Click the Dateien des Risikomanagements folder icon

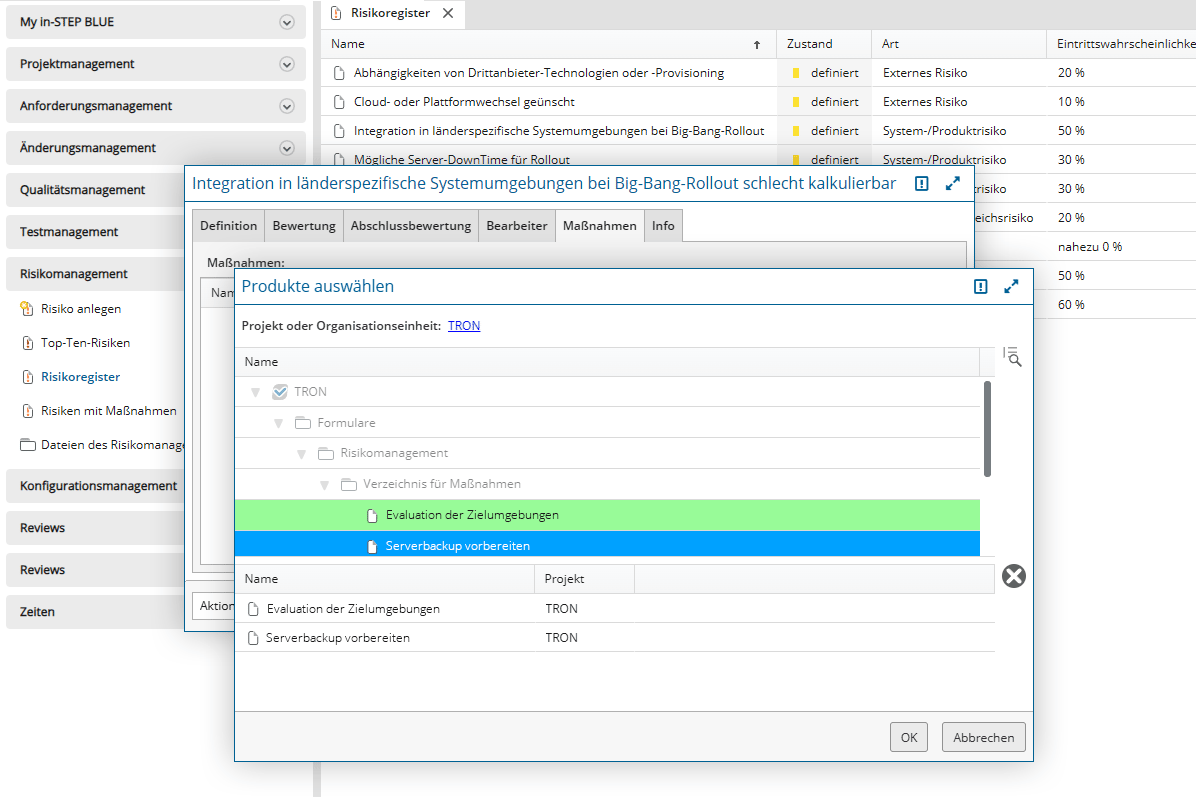click(x=27, y=445)
